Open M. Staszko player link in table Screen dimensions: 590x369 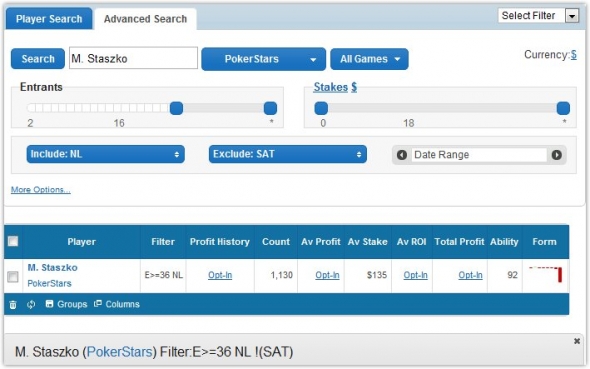coord(52,268)
